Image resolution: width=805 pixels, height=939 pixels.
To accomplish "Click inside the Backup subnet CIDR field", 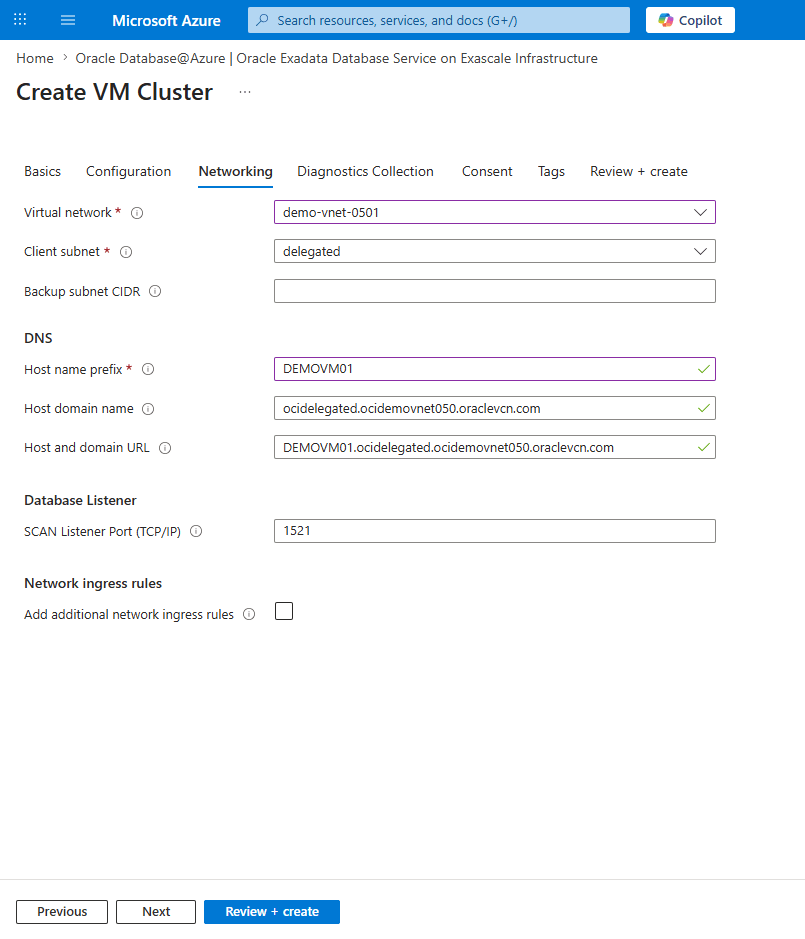I will pos(494,290).
